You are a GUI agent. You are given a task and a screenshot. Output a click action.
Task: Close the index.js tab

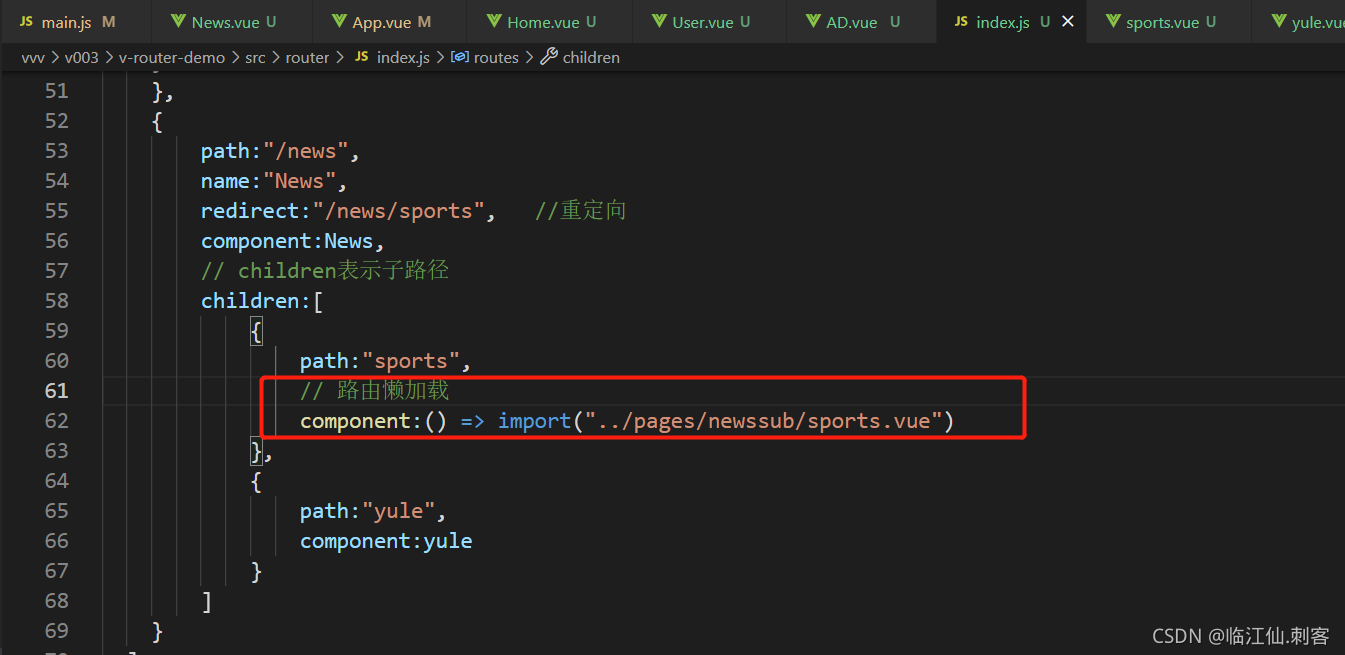[x=1067, y=22]
